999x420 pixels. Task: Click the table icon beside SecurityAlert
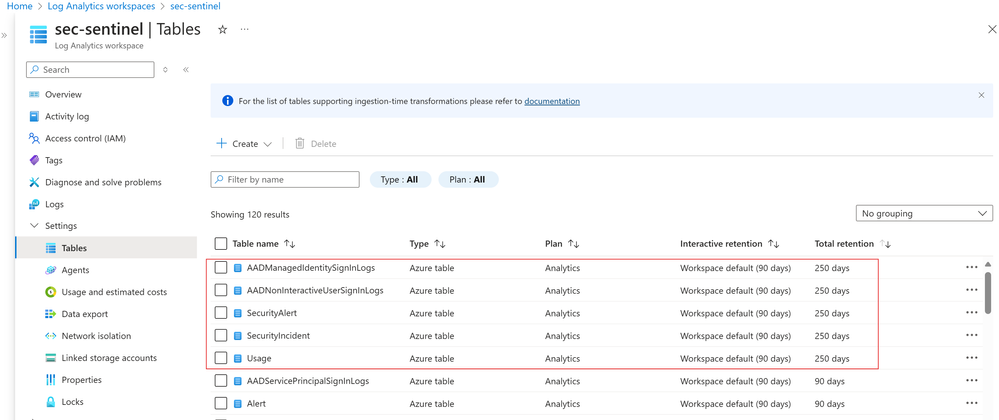(x=238, y=313)
